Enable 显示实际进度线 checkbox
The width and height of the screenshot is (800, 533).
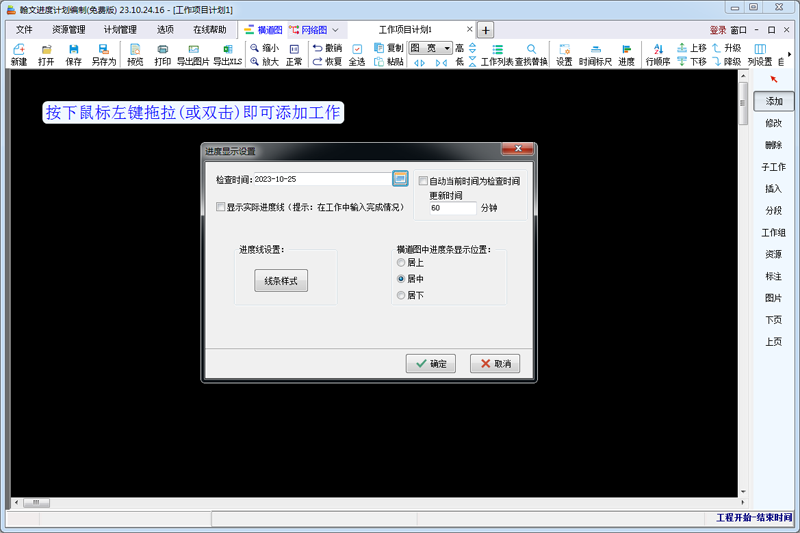(221, 208)
